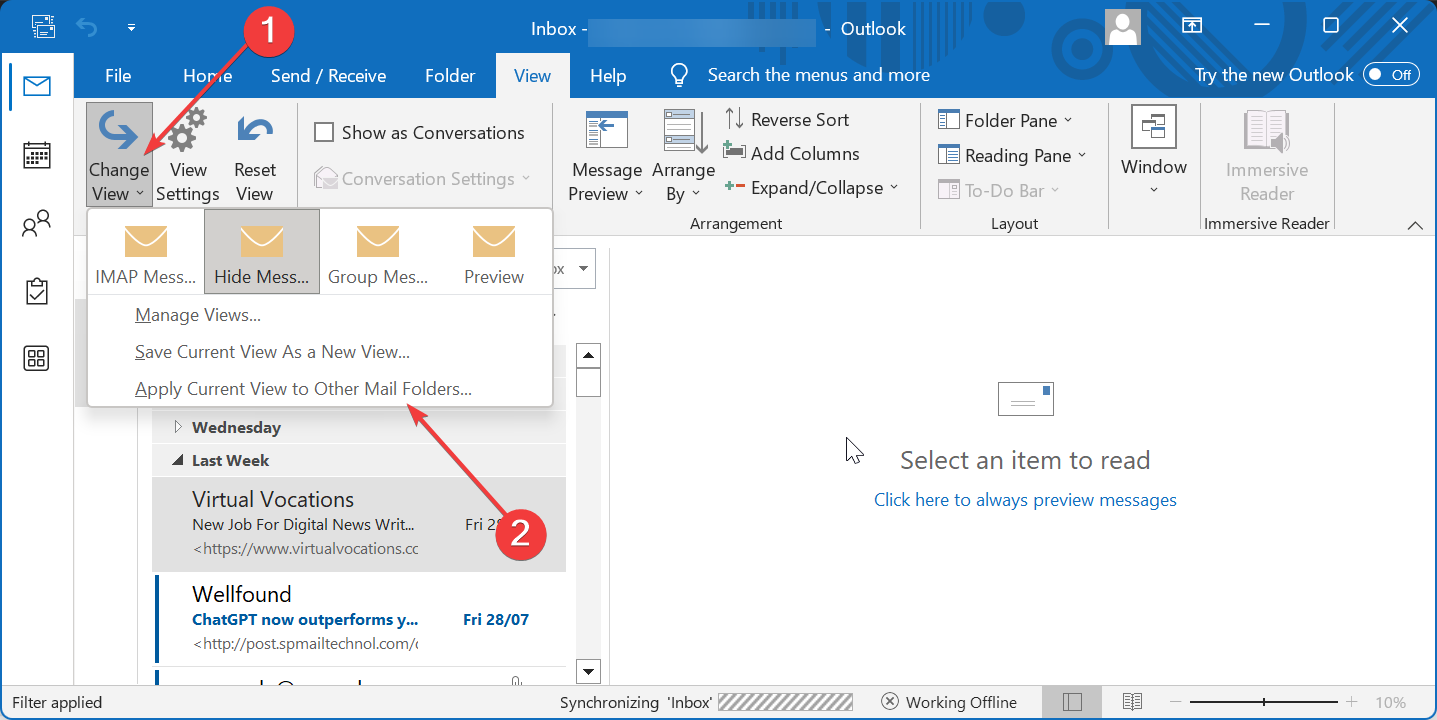Open the Tasks module in sidebar
Screen dimensions: 1437x720
pos(37,291)
